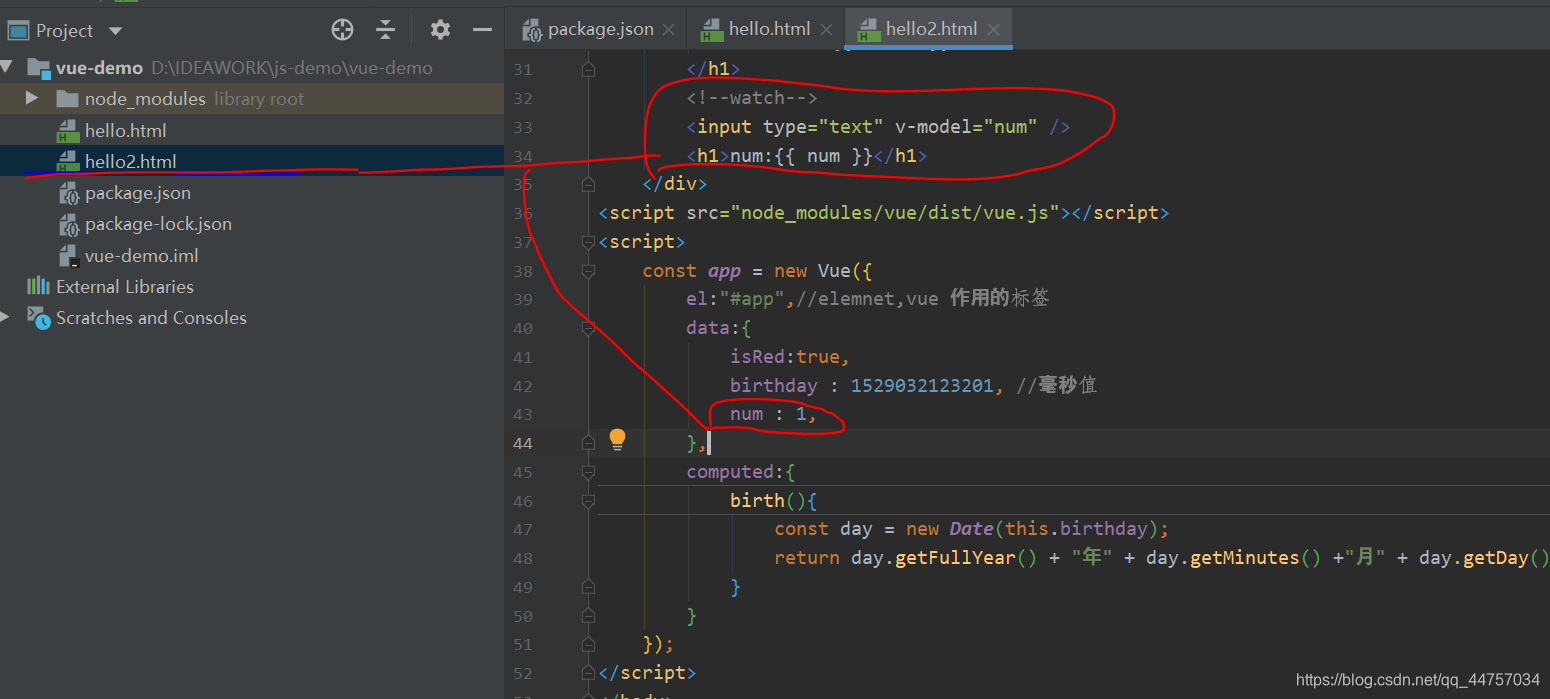Click '<h1>num:{{ num }}</h1>' line
Image resolution: width=1550 pixels, height=699 pixels.
(806, 156)
